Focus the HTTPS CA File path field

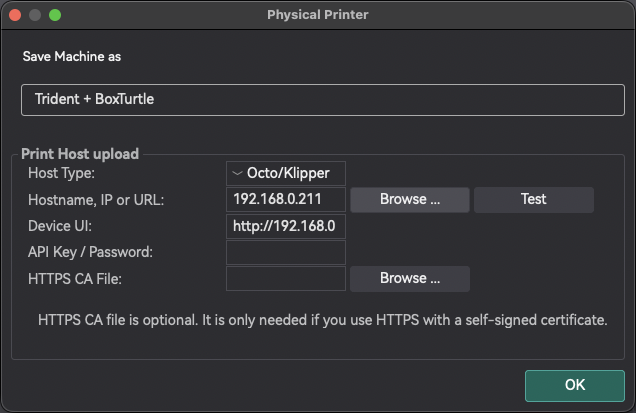(x=286, y=278)
